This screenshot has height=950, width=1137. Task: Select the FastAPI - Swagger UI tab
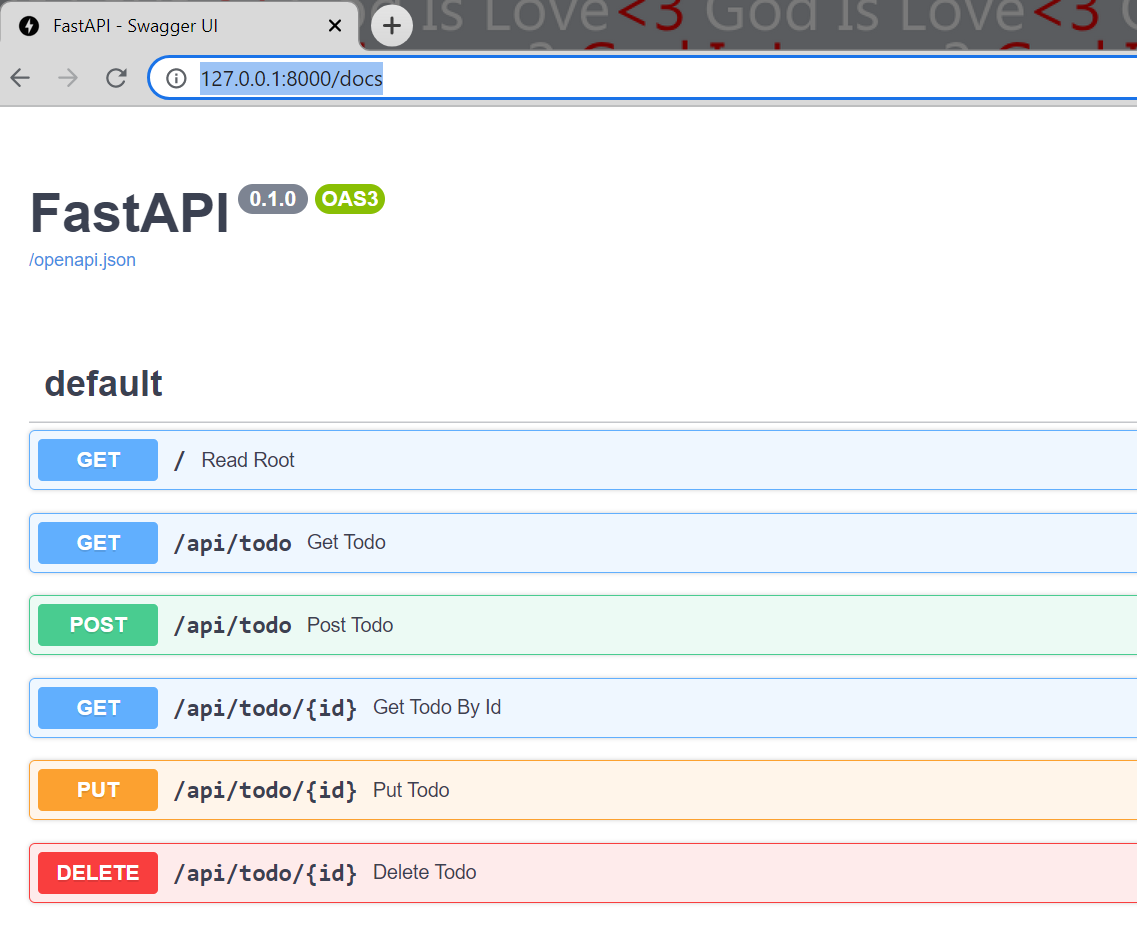click(x=180, y=26)
